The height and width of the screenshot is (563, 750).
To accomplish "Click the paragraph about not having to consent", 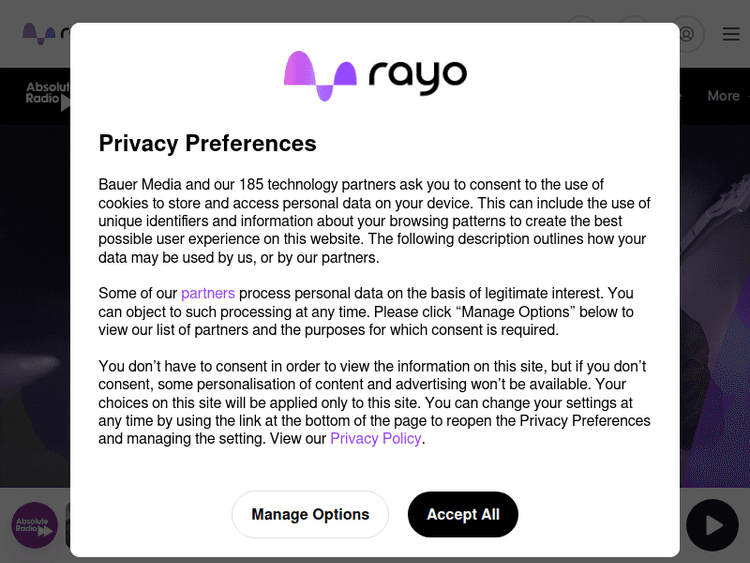I will coord(374,402).
